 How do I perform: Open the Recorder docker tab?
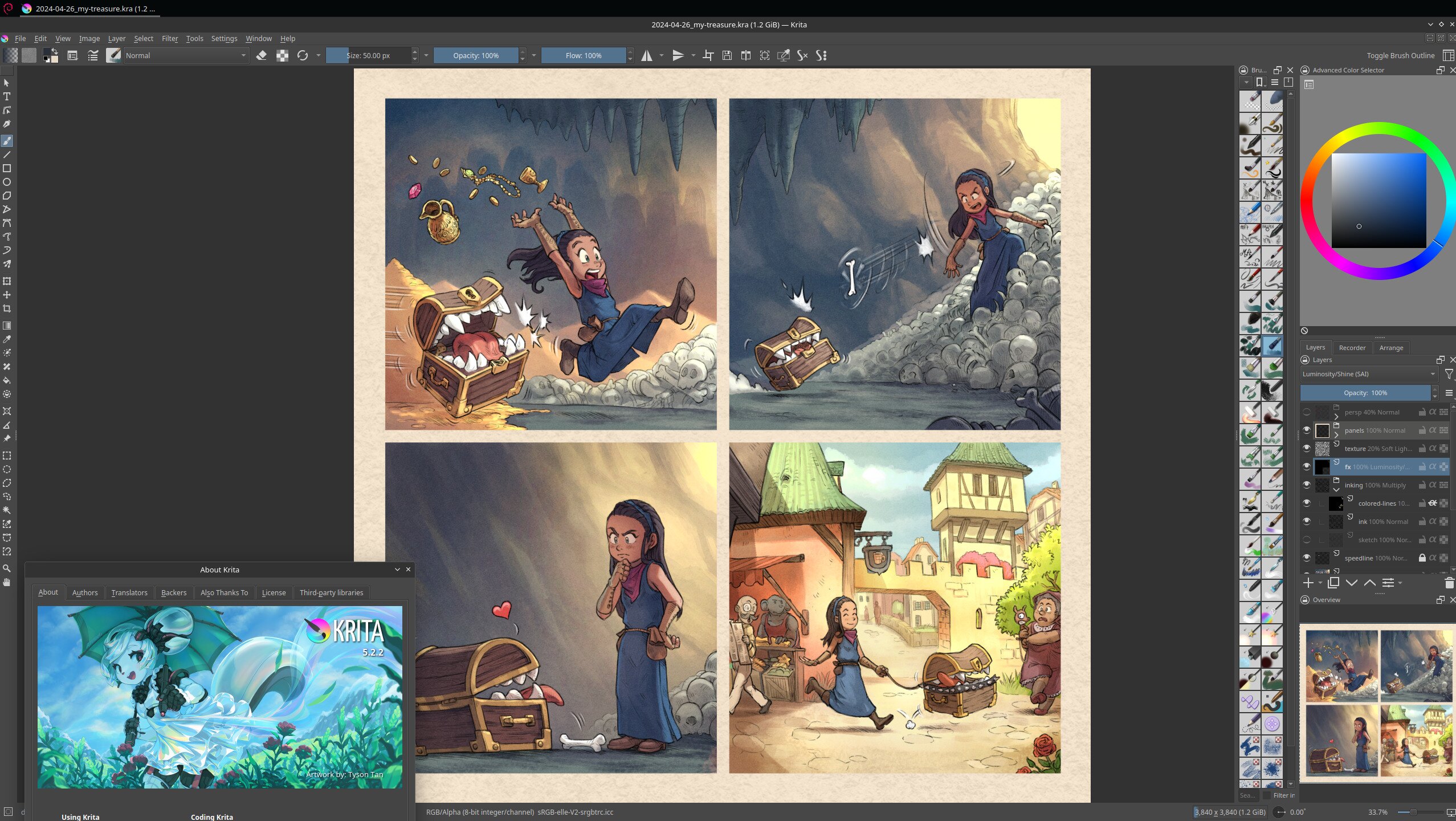[x=1352, y=348]
